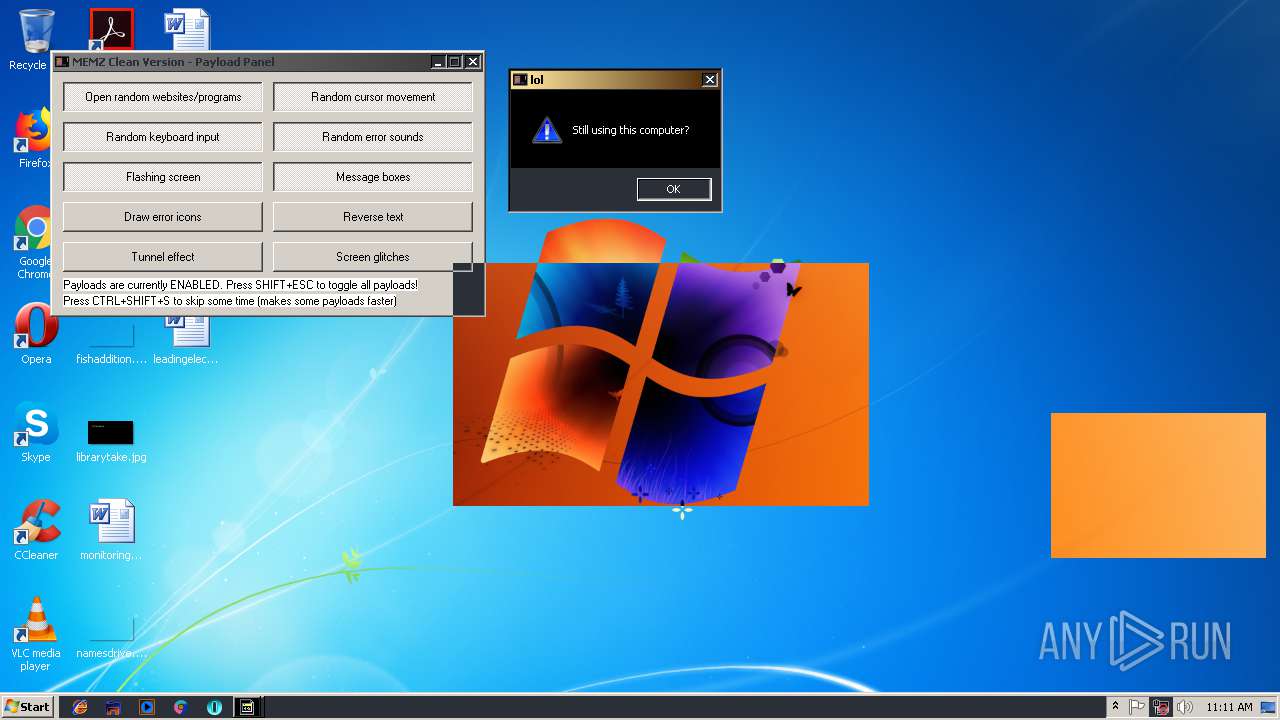Close the lol message box

coord(710,80)
